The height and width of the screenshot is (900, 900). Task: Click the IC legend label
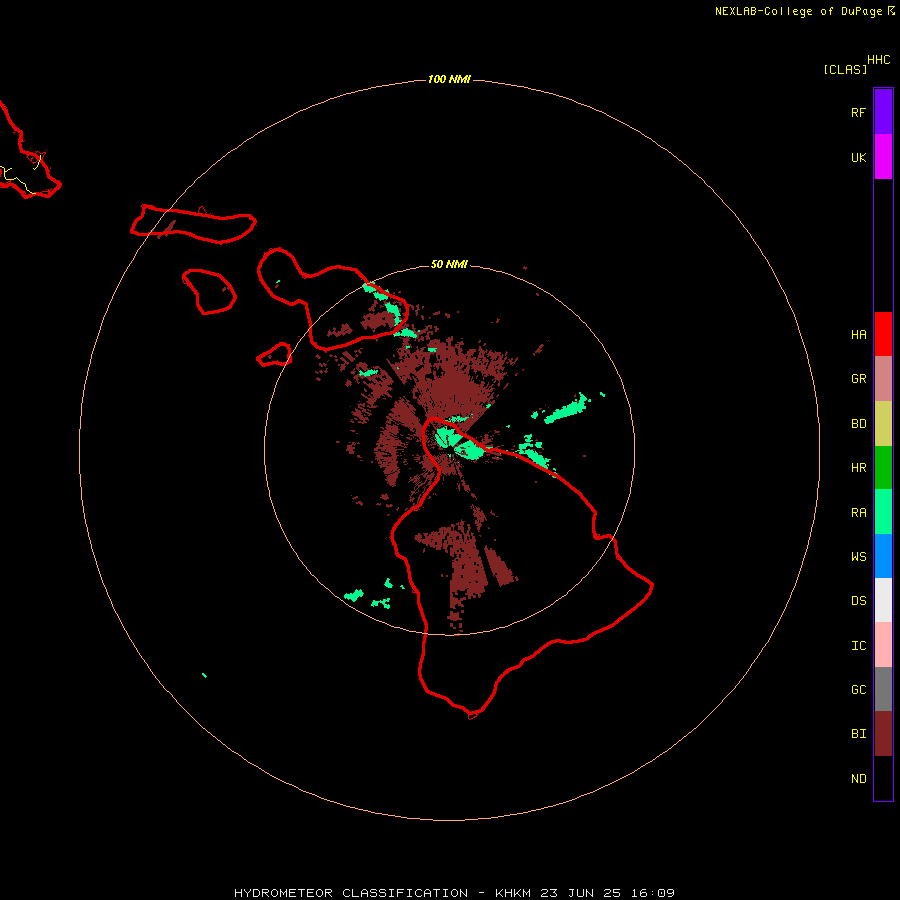[858, 646]
